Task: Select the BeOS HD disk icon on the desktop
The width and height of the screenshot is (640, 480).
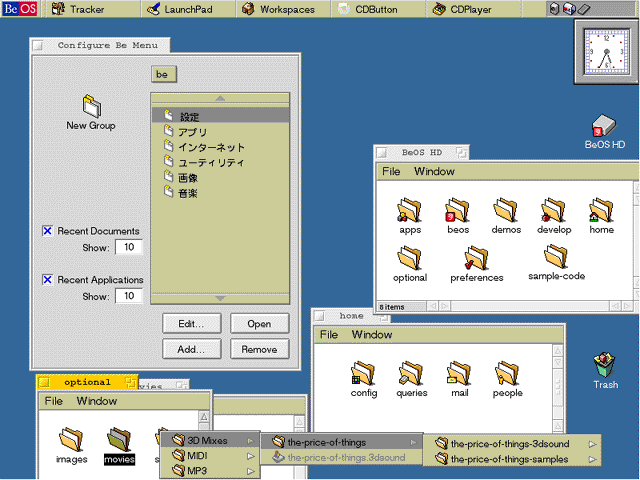Action: point(605,131)
